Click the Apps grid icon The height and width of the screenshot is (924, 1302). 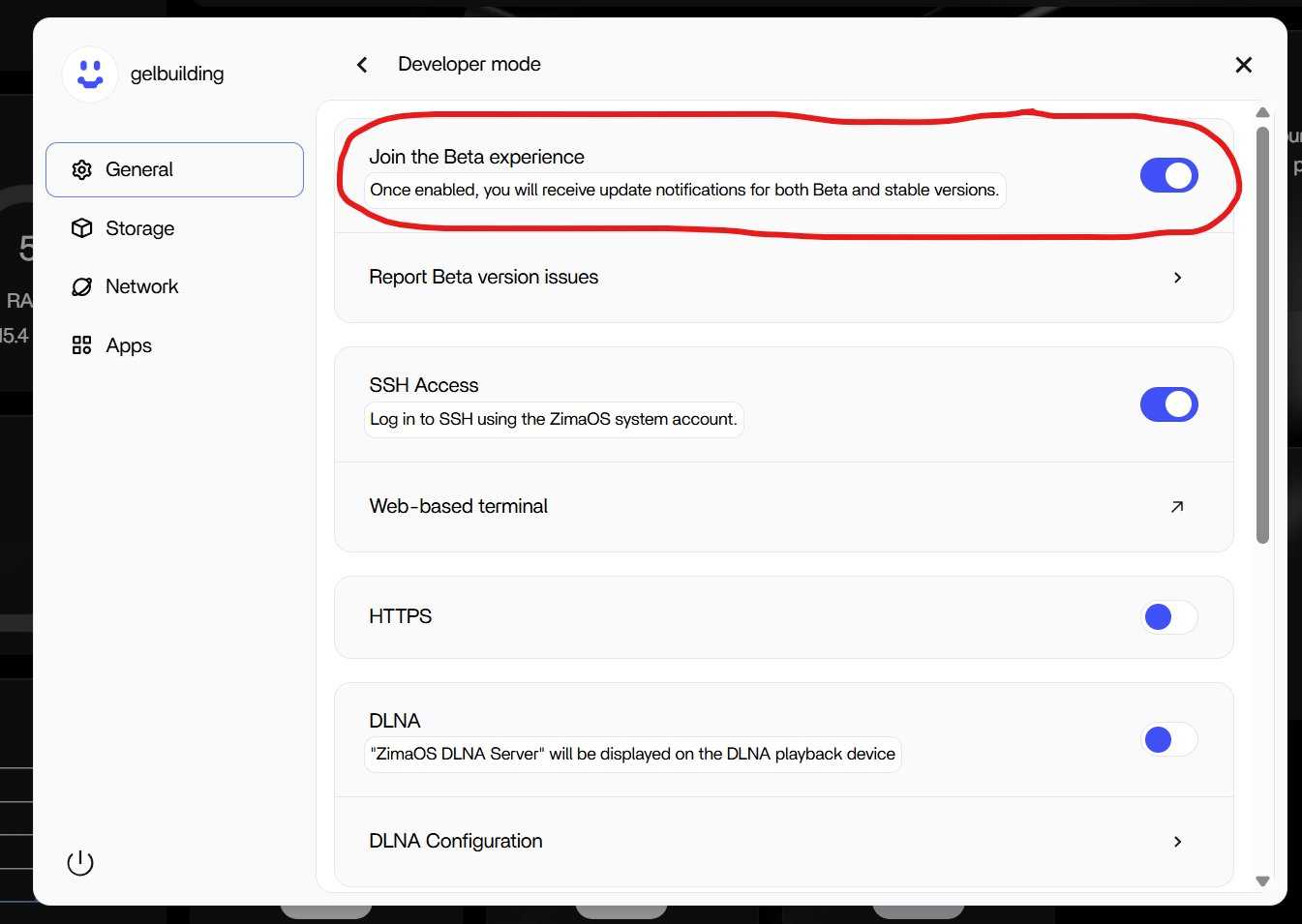click(82, 345)
